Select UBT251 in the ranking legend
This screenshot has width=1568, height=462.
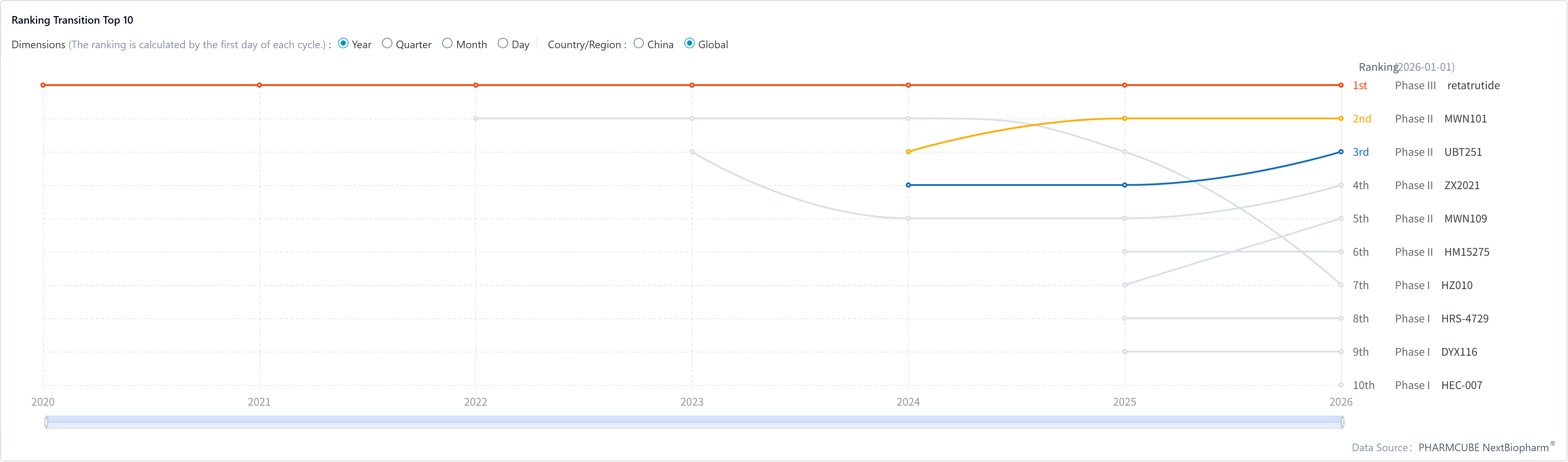point(1463,152)
